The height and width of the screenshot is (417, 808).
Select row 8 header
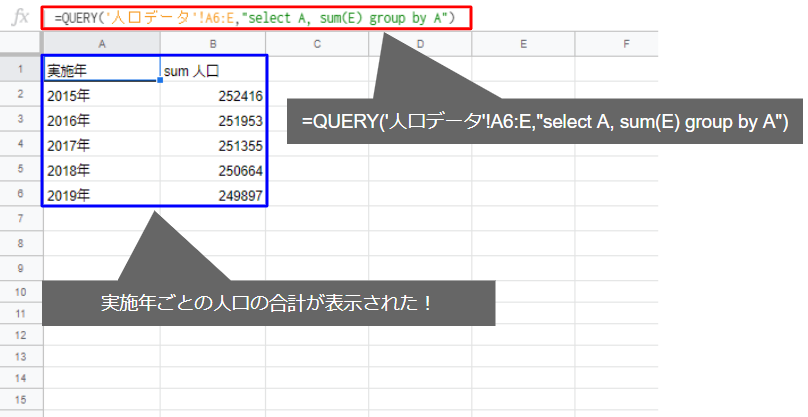21,243
